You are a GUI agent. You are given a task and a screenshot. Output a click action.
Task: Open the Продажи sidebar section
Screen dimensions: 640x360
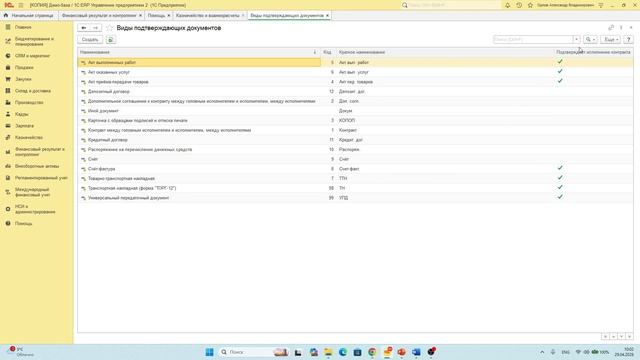pos(24,67)
